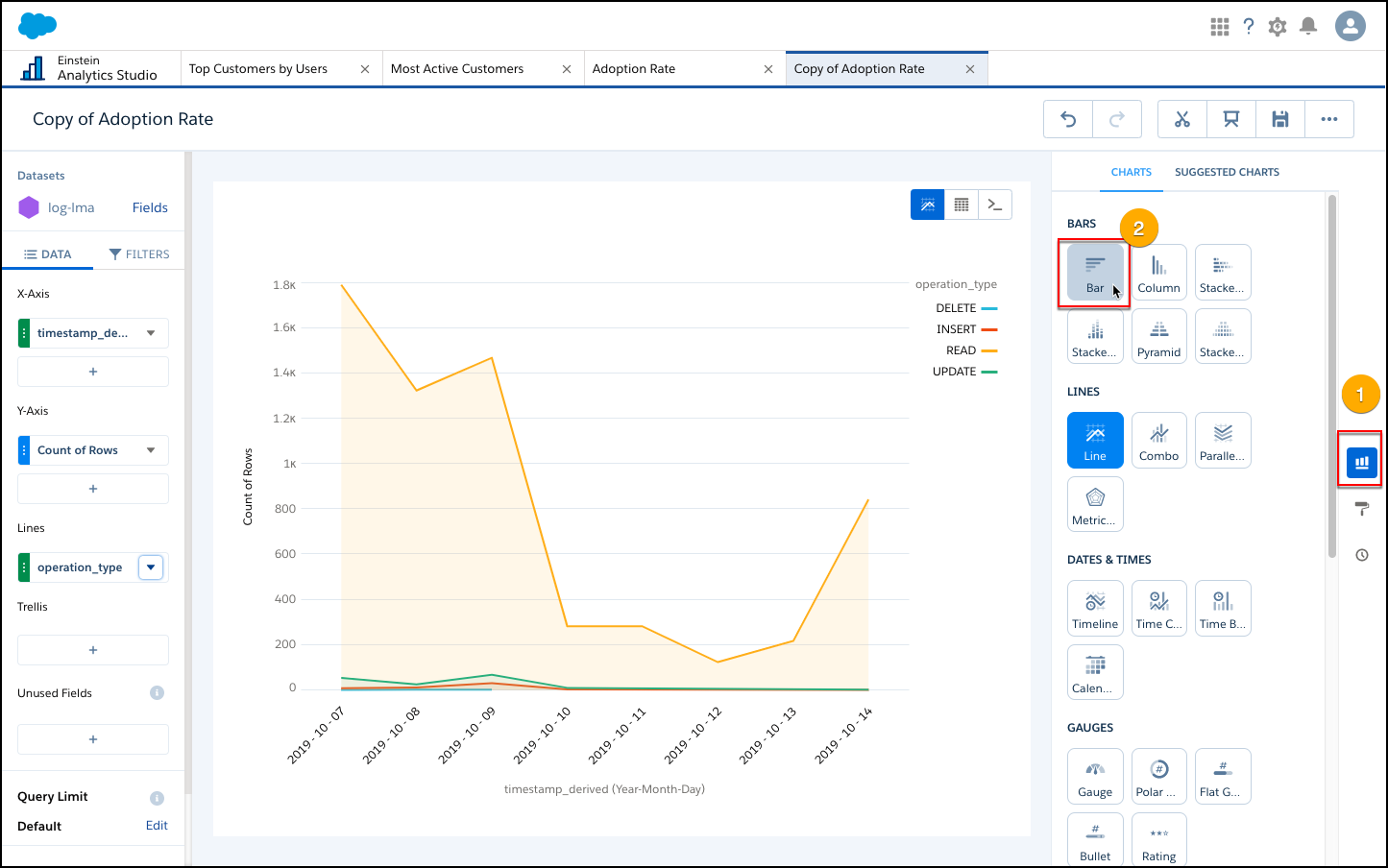This screenshot has width=1388, height=868.
Task: Edit the query limit
Action: 157,826
